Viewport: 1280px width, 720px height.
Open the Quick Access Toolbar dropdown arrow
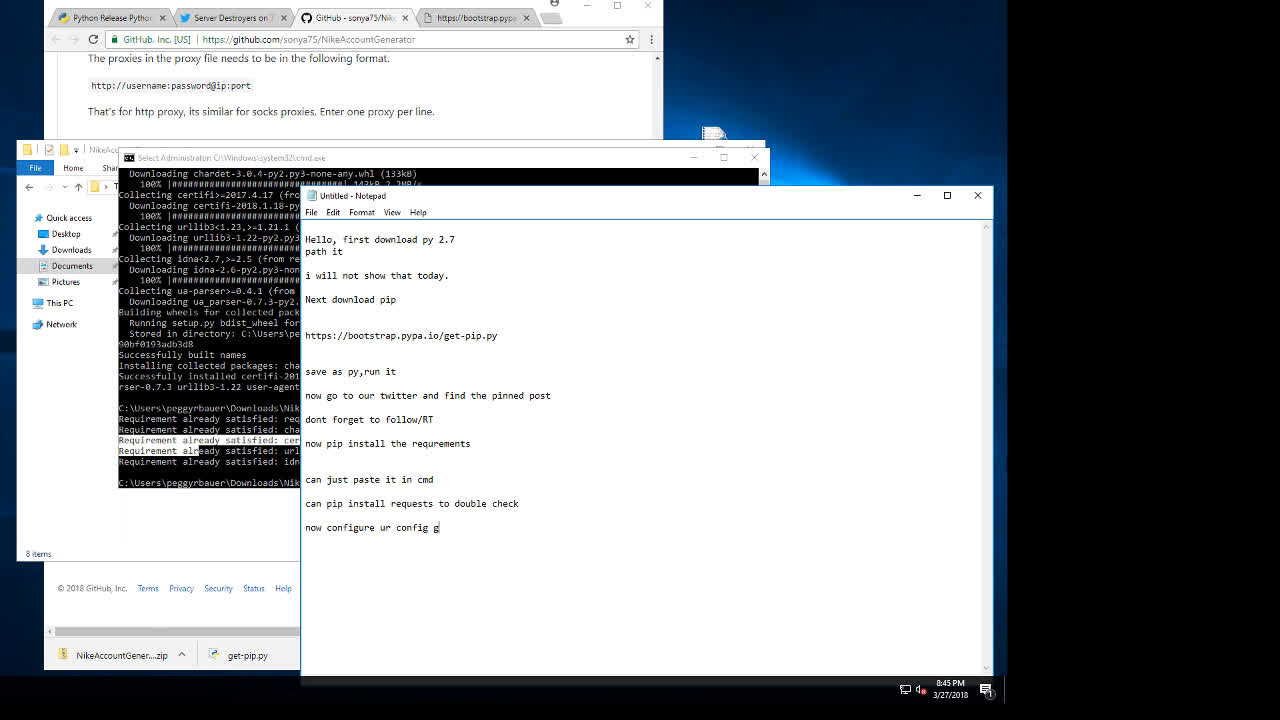(x=76, y=150)
